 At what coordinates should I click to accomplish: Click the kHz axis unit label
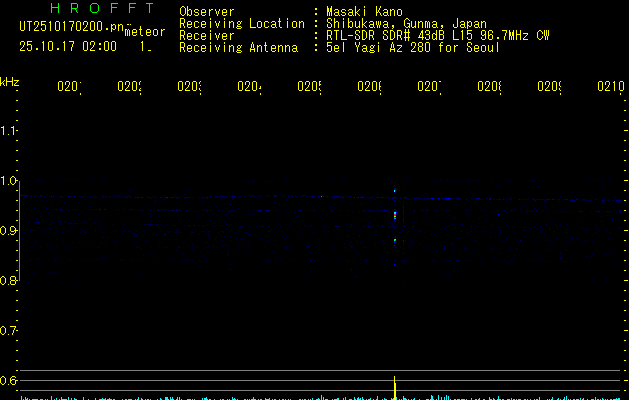coord(10,81)
